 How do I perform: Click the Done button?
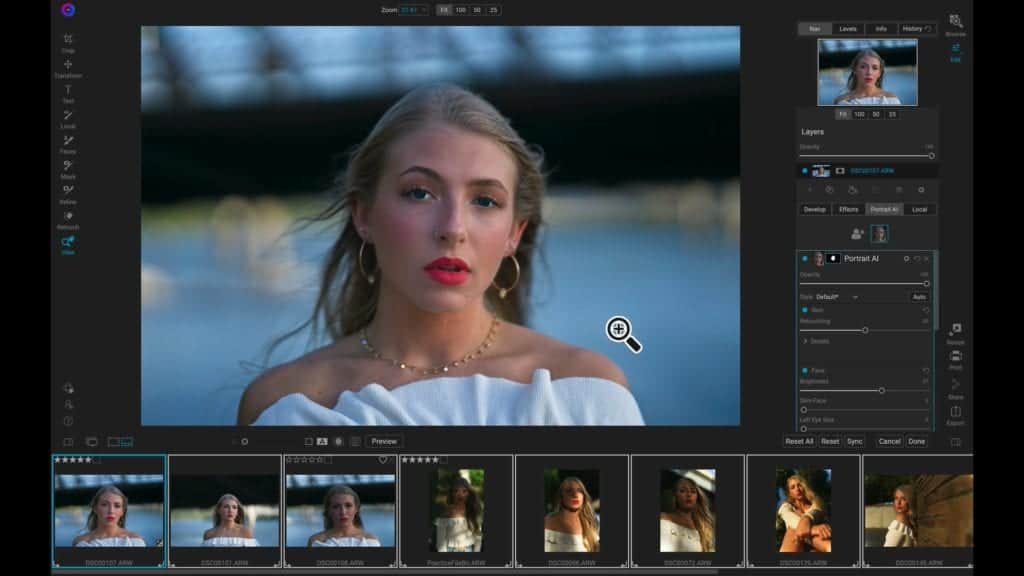(916, 442)
